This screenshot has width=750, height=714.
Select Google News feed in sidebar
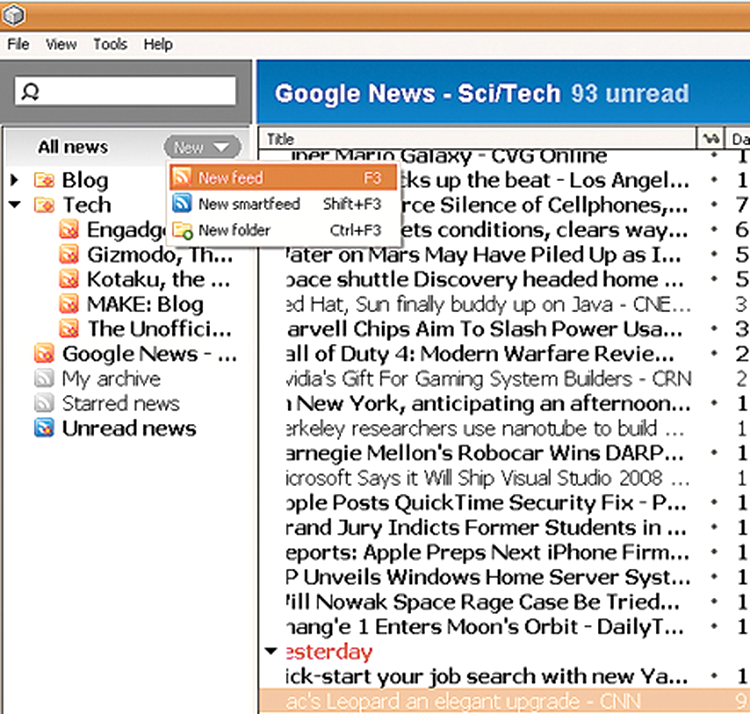(149, 354)
